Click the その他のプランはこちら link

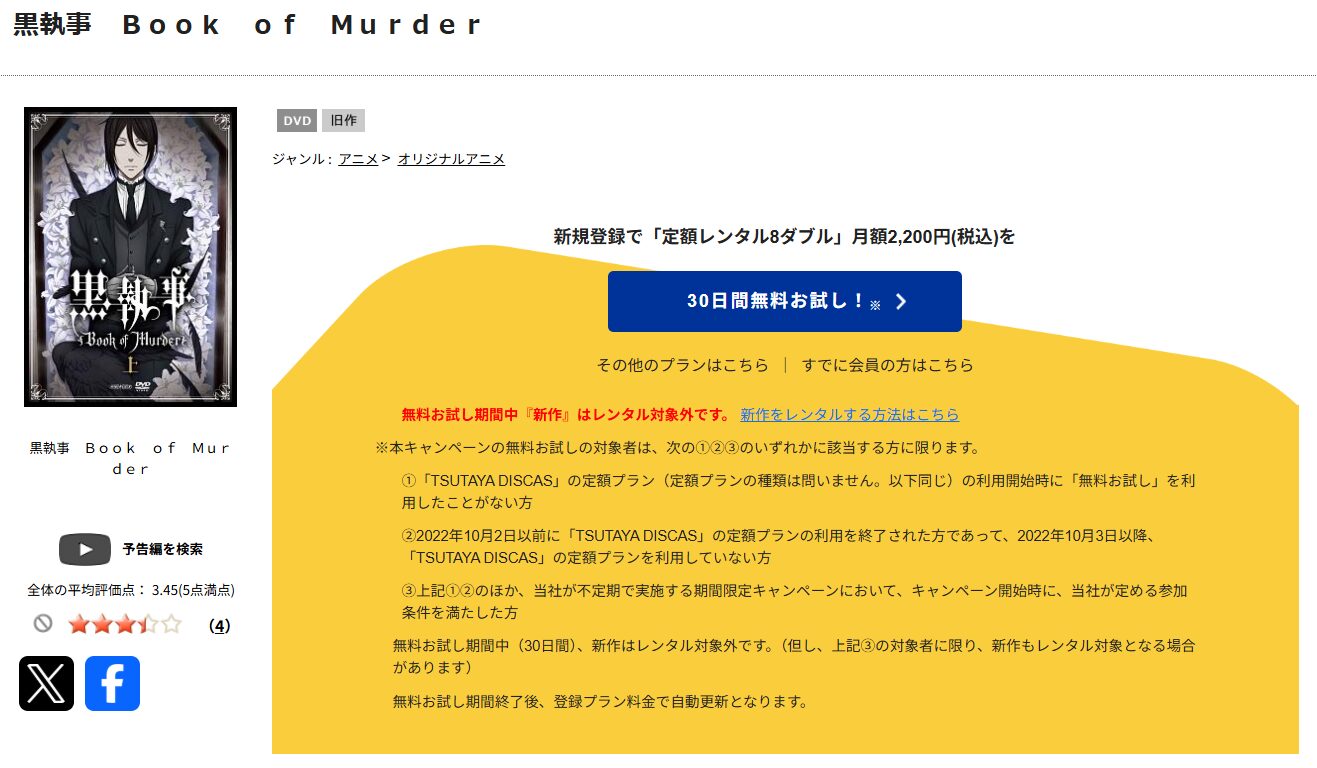tap(683, 365)
